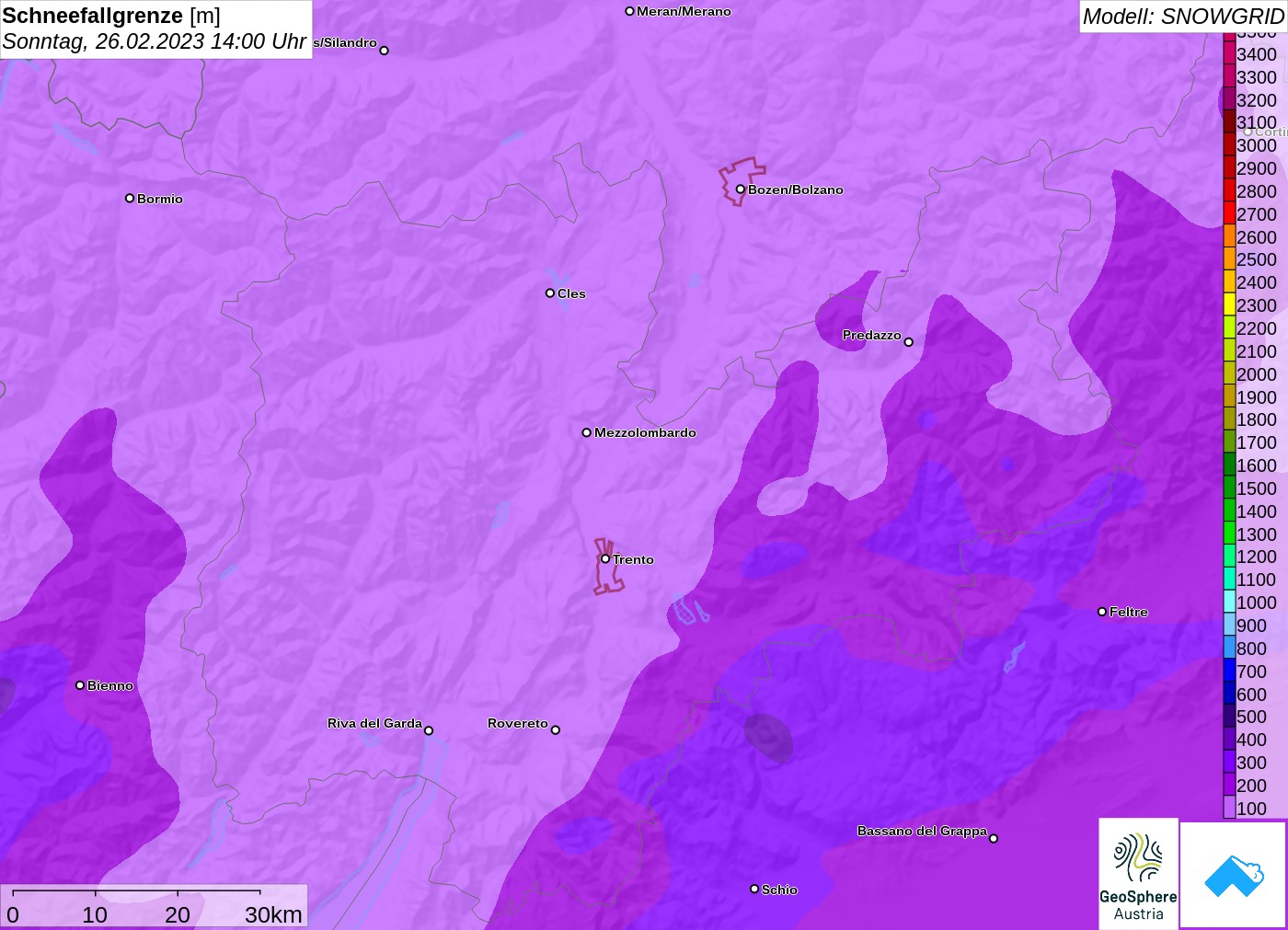This screenshot has height=930, width=1288.
Task: Pick the 300 m legend color swatch
Action: [1229, 762]
